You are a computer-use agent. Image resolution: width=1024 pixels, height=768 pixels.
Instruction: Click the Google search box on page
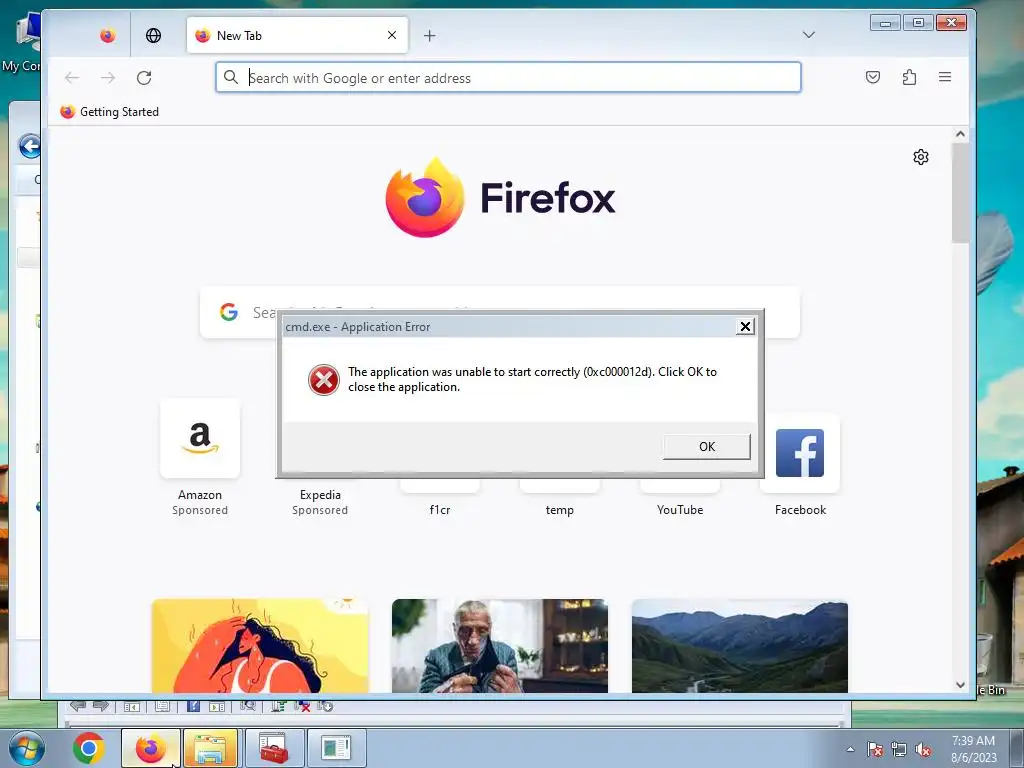click(x=500, y=312)
